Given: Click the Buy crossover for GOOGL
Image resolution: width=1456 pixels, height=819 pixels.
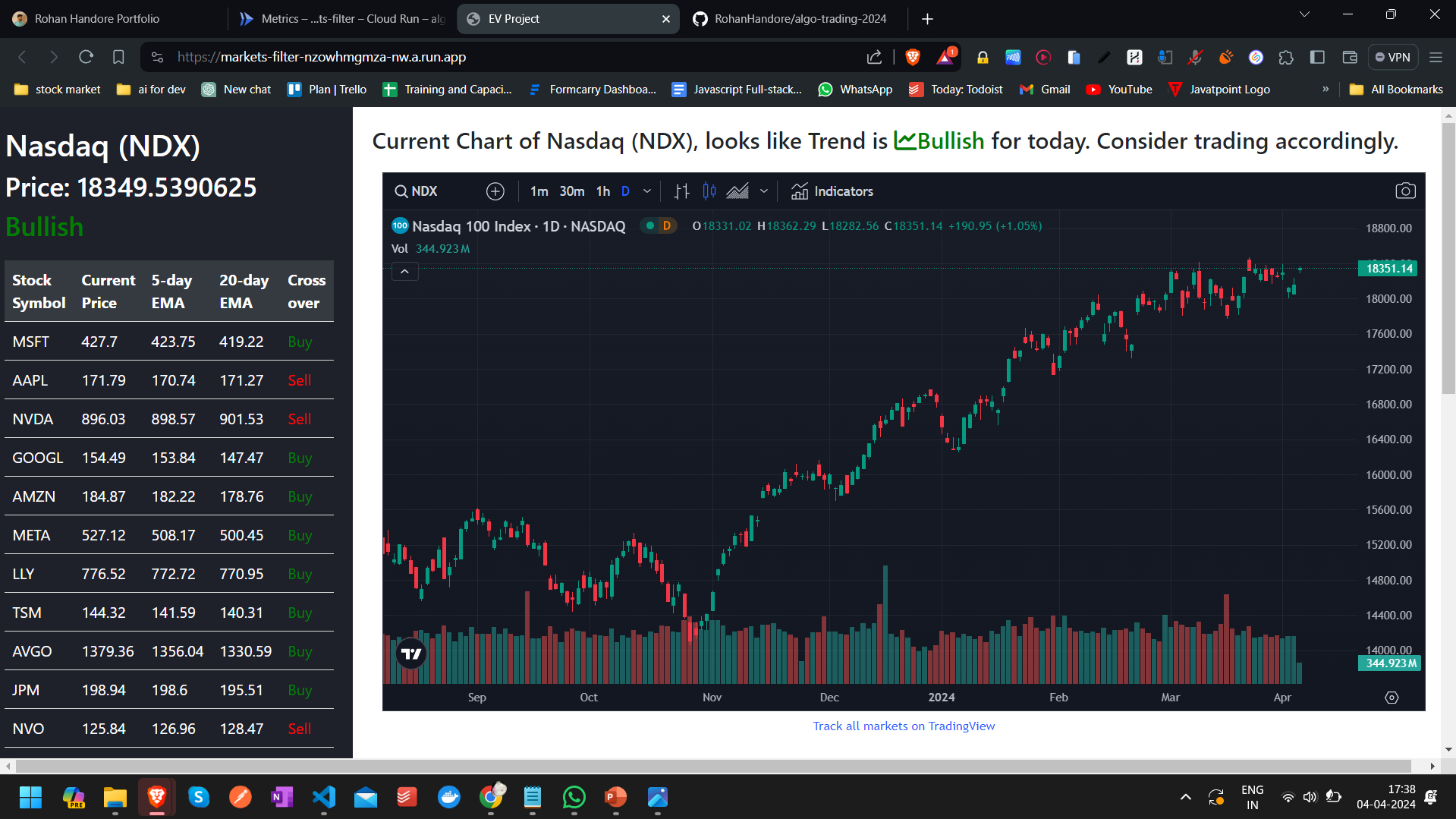Looking at the screenshot, I should point(300,458).
